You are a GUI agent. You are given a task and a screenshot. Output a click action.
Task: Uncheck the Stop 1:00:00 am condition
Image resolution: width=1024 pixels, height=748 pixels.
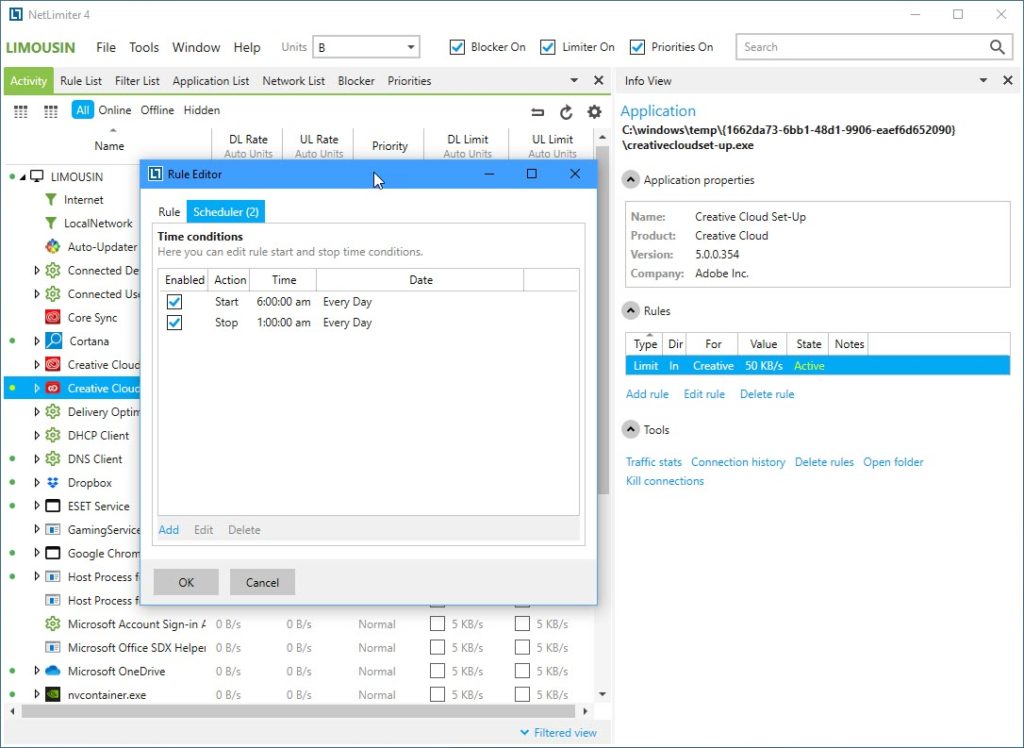pyautogui.click(x=174, y=323)
